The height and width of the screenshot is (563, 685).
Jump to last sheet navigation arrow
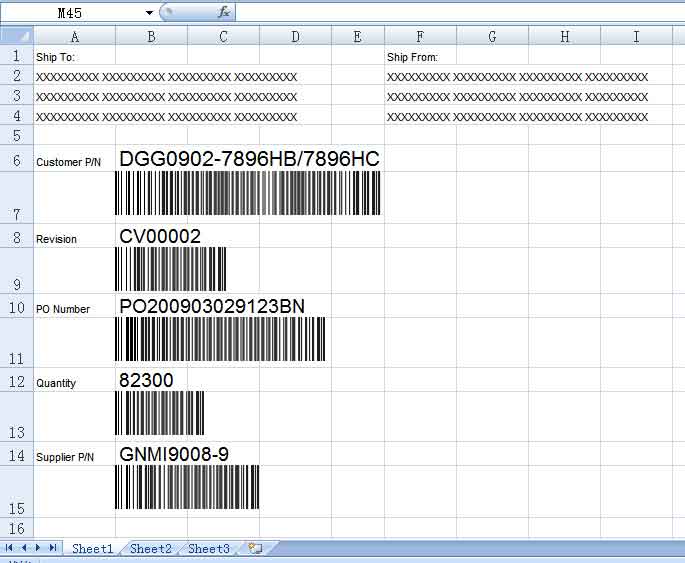(53, 548)
